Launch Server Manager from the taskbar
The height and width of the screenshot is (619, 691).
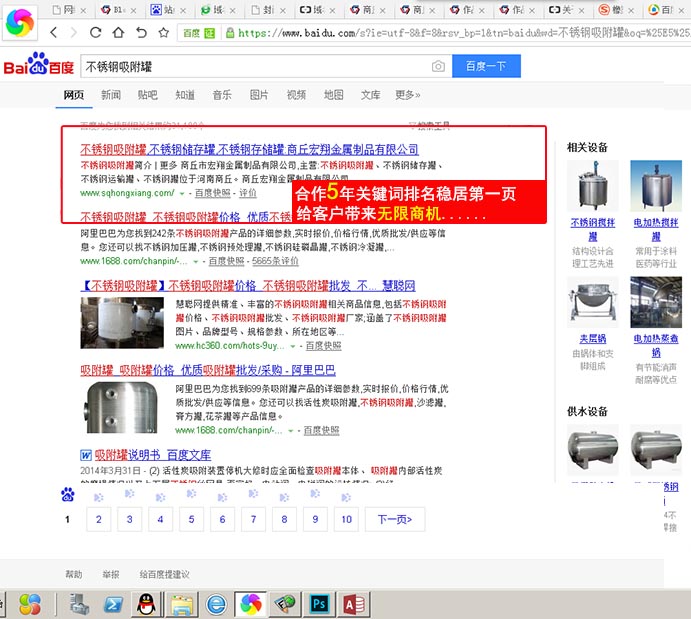click(x=79, y=604)
